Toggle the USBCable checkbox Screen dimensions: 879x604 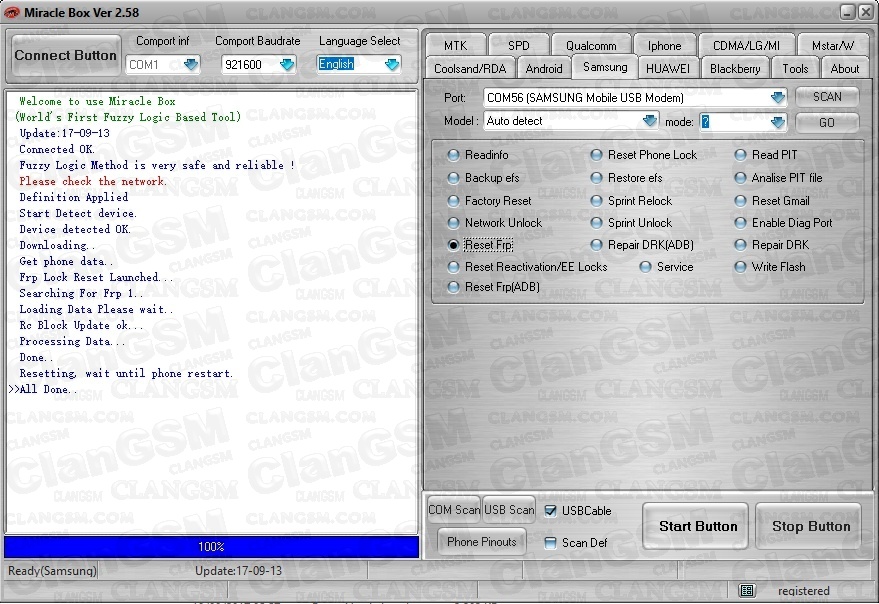pyautogui.click(x=550, y=511)
